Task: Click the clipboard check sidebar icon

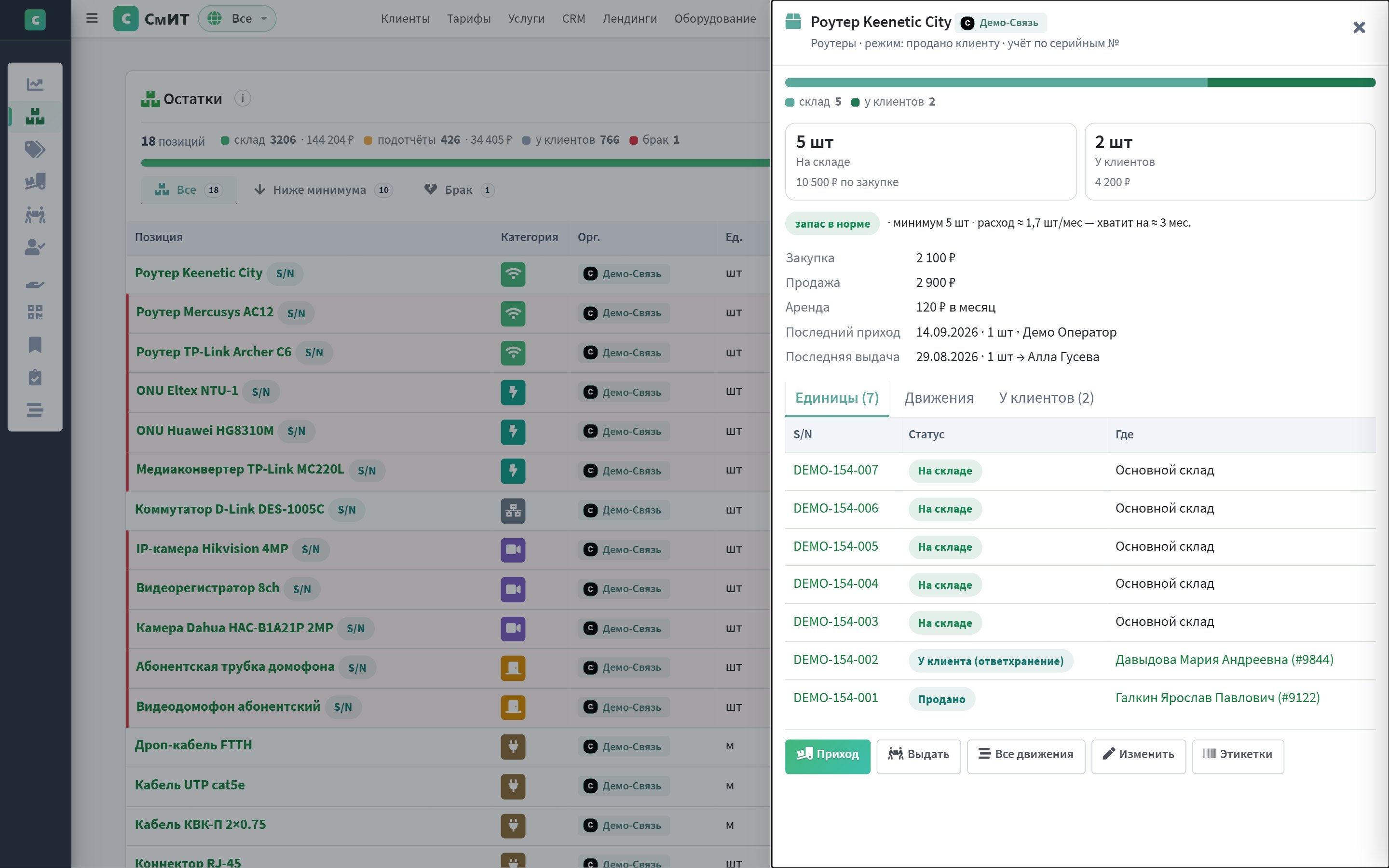Action: 35,378
